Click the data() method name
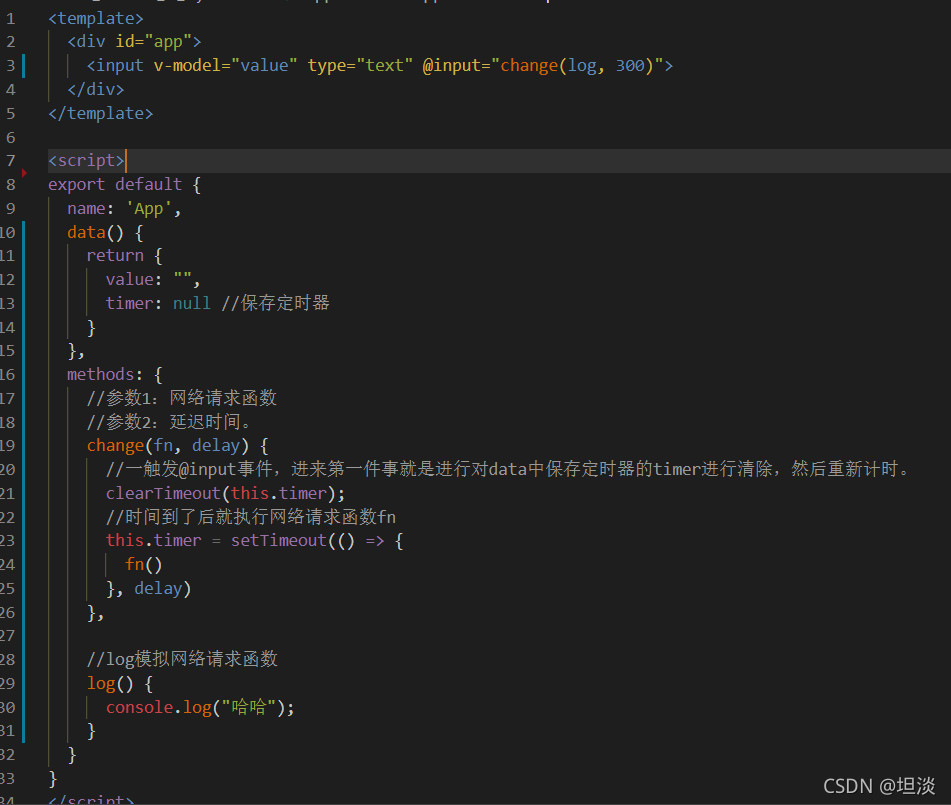The height and width of the screenshot is (805, 951). (x=86, y=232)
